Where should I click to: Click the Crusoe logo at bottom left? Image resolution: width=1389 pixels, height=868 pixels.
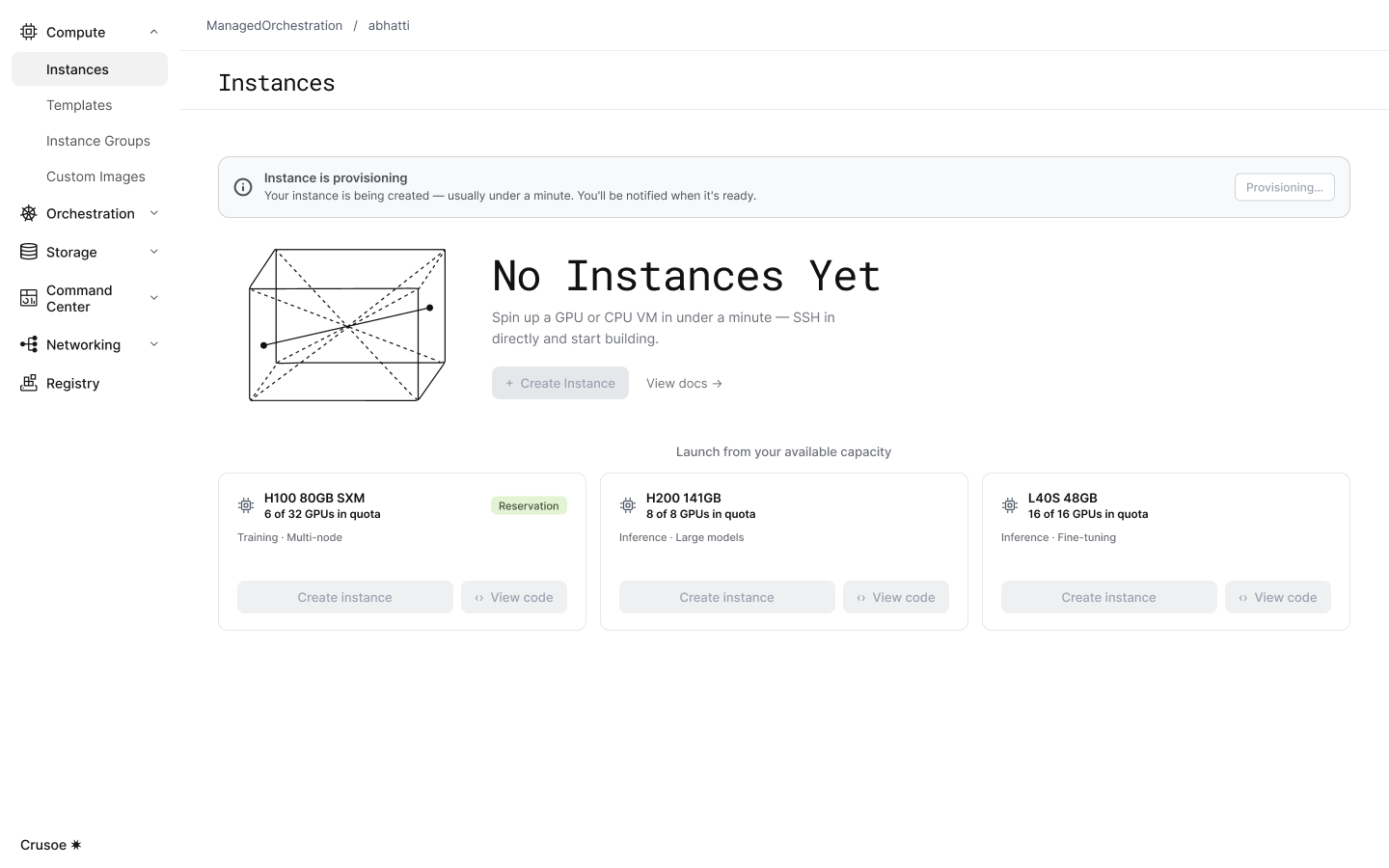pos(50,845)
